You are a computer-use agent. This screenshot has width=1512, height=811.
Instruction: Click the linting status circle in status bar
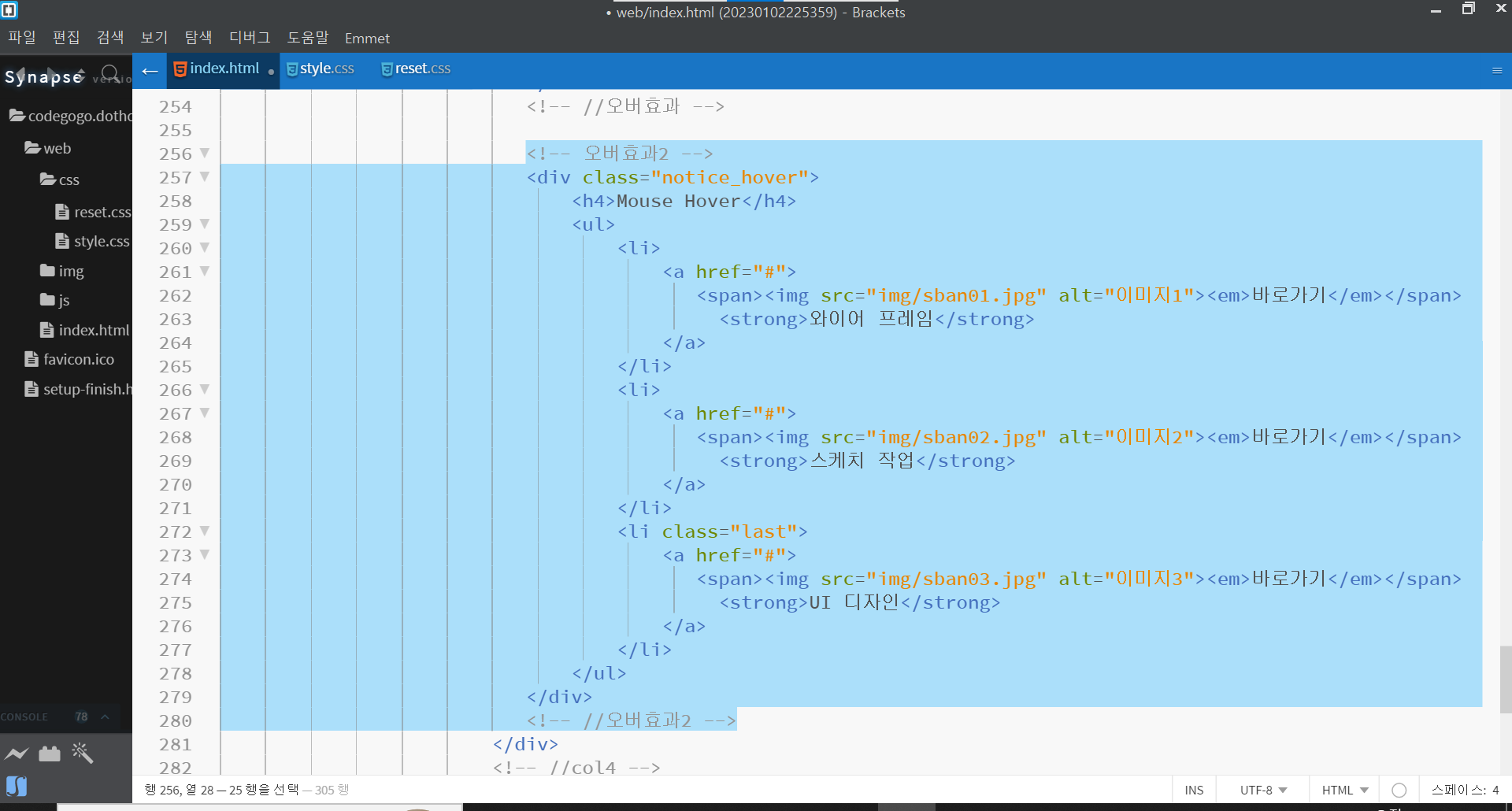point(1399,790)
